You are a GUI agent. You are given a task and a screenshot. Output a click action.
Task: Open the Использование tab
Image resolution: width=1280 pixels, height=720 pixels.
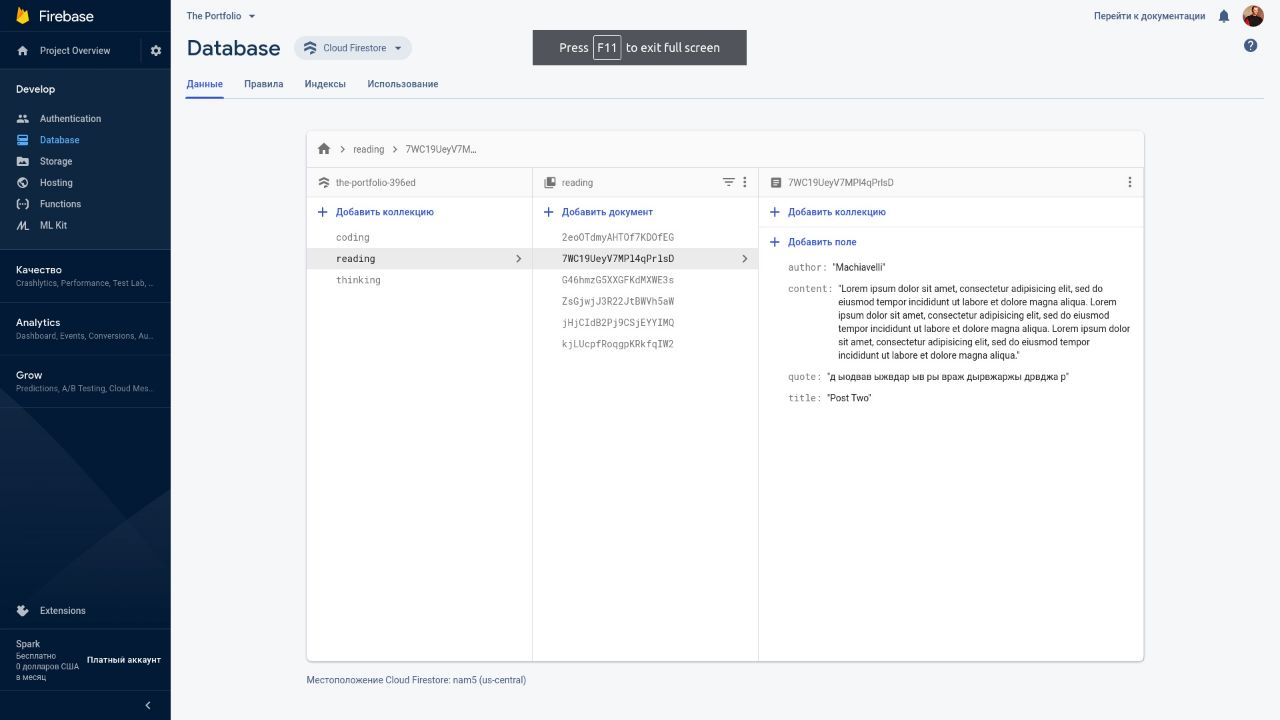tap(402, 84)
